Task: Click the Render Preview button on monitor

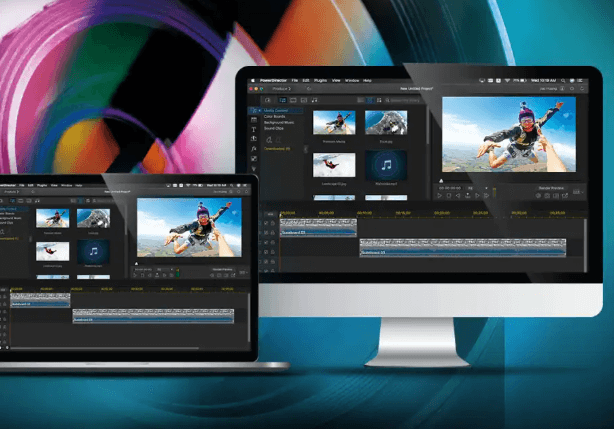Action: [551, 188]
